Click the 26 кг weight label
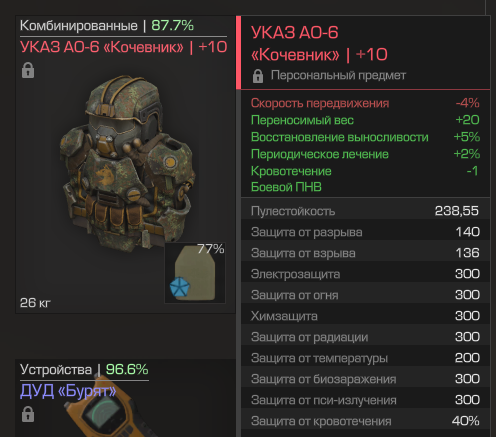This screenshot has width=496, height=437. click(35, 303)
